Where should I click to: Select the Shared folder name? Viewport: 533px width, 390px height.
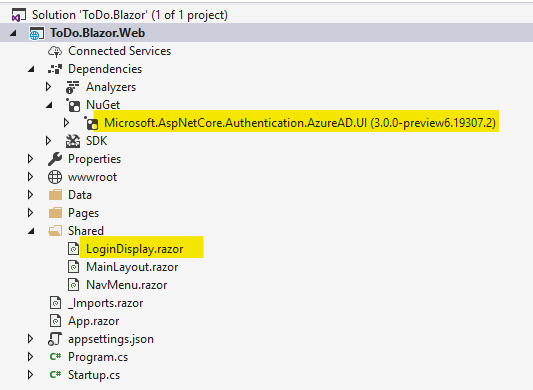click(86, 231)
